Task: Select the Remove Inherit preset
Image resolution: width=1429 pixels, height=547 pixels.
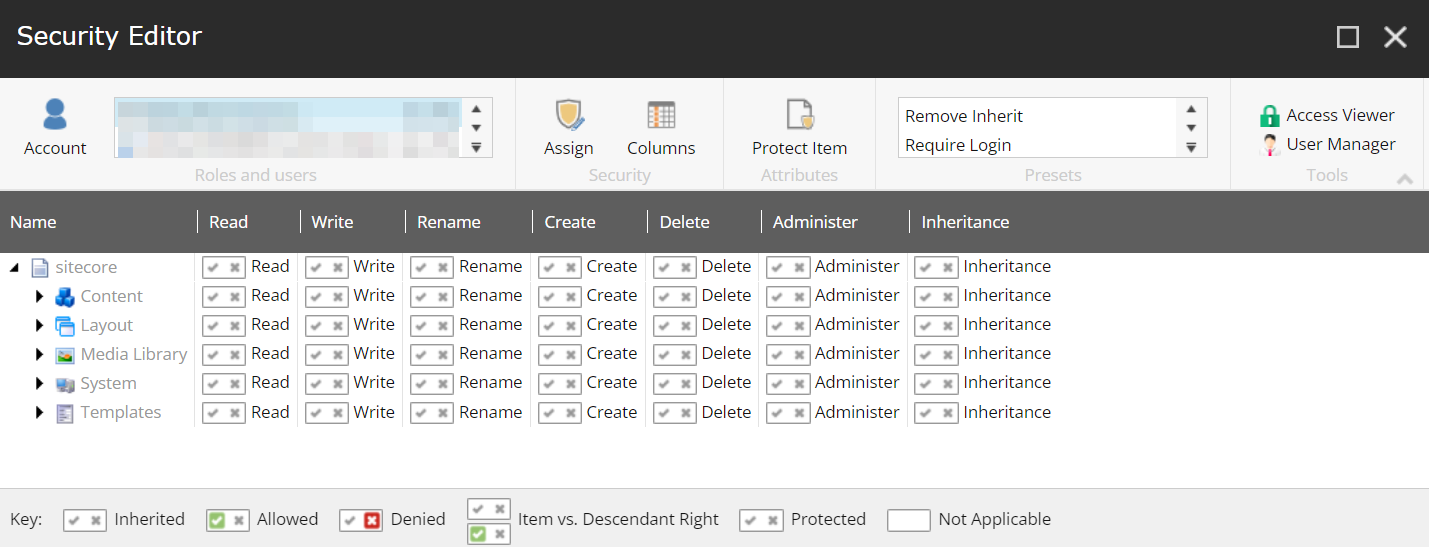Action: (x=964, y=116)
